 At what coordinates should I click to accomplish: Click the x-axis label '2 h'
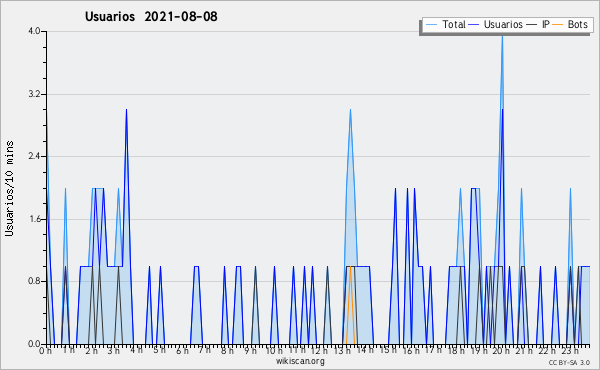[x=91, y=350]
